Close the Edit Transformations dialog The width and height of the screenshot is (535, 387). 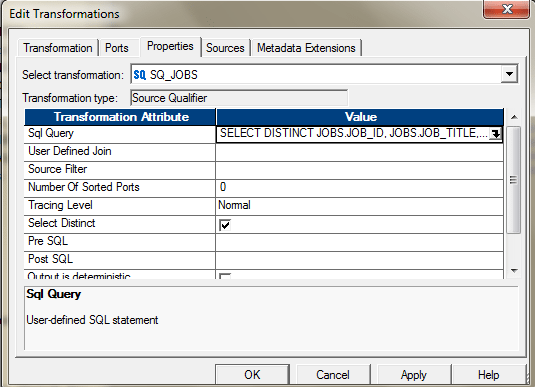pyautogui.click(x=506, y=10)
